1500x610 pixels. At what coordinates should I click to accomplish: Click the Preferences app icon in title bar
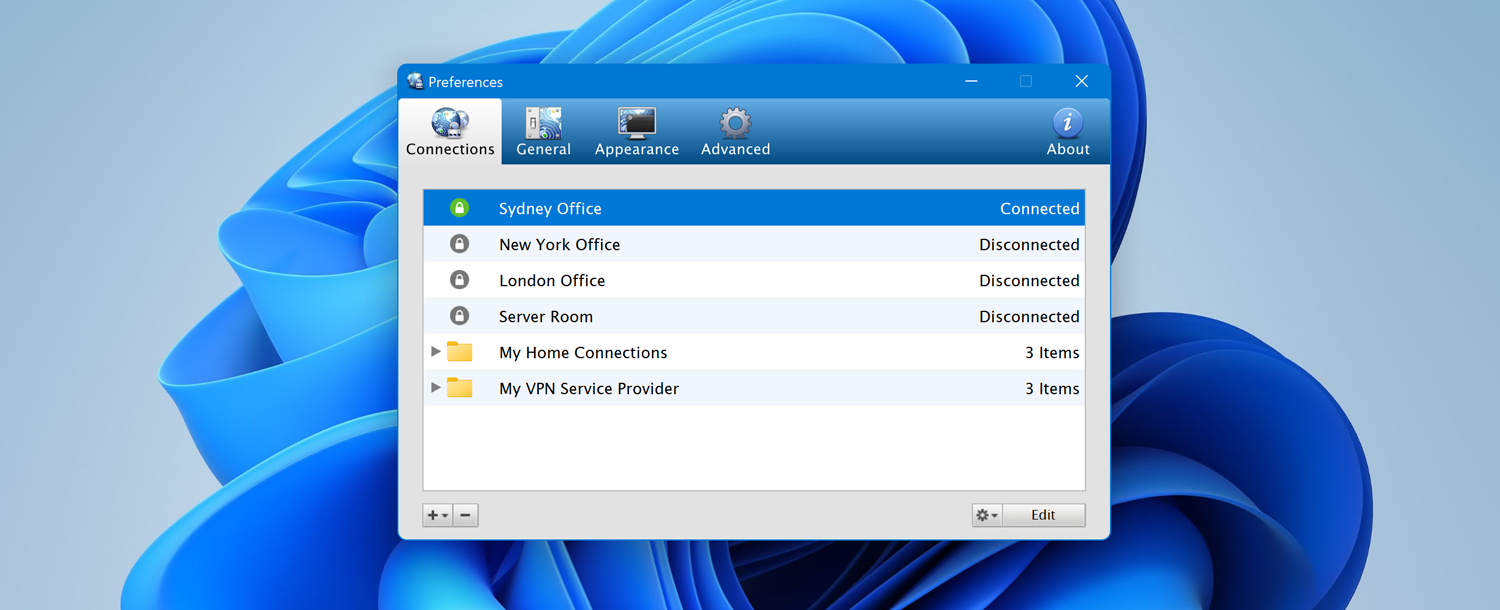(415, 82)
